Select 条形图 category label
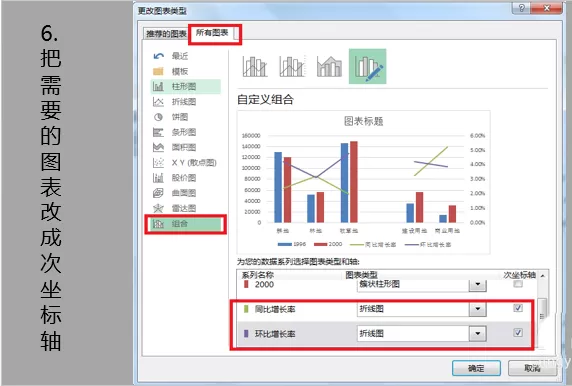The image size is (572, 386). click(x=184, y=132)
